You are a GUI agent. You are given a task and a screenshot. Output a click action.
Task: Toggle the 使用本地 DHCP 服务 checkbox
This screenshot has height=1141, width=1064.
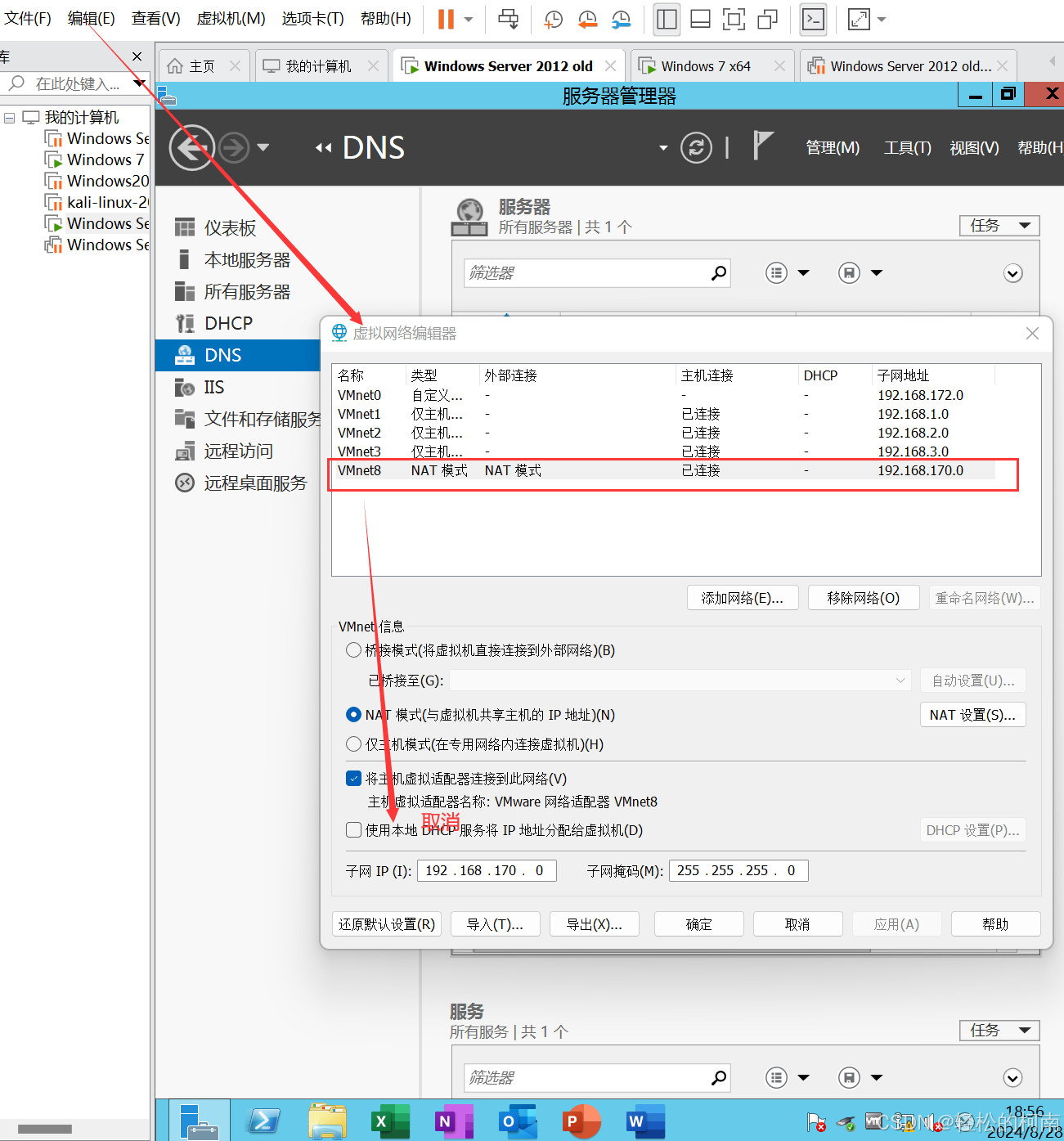coord(353,830)
